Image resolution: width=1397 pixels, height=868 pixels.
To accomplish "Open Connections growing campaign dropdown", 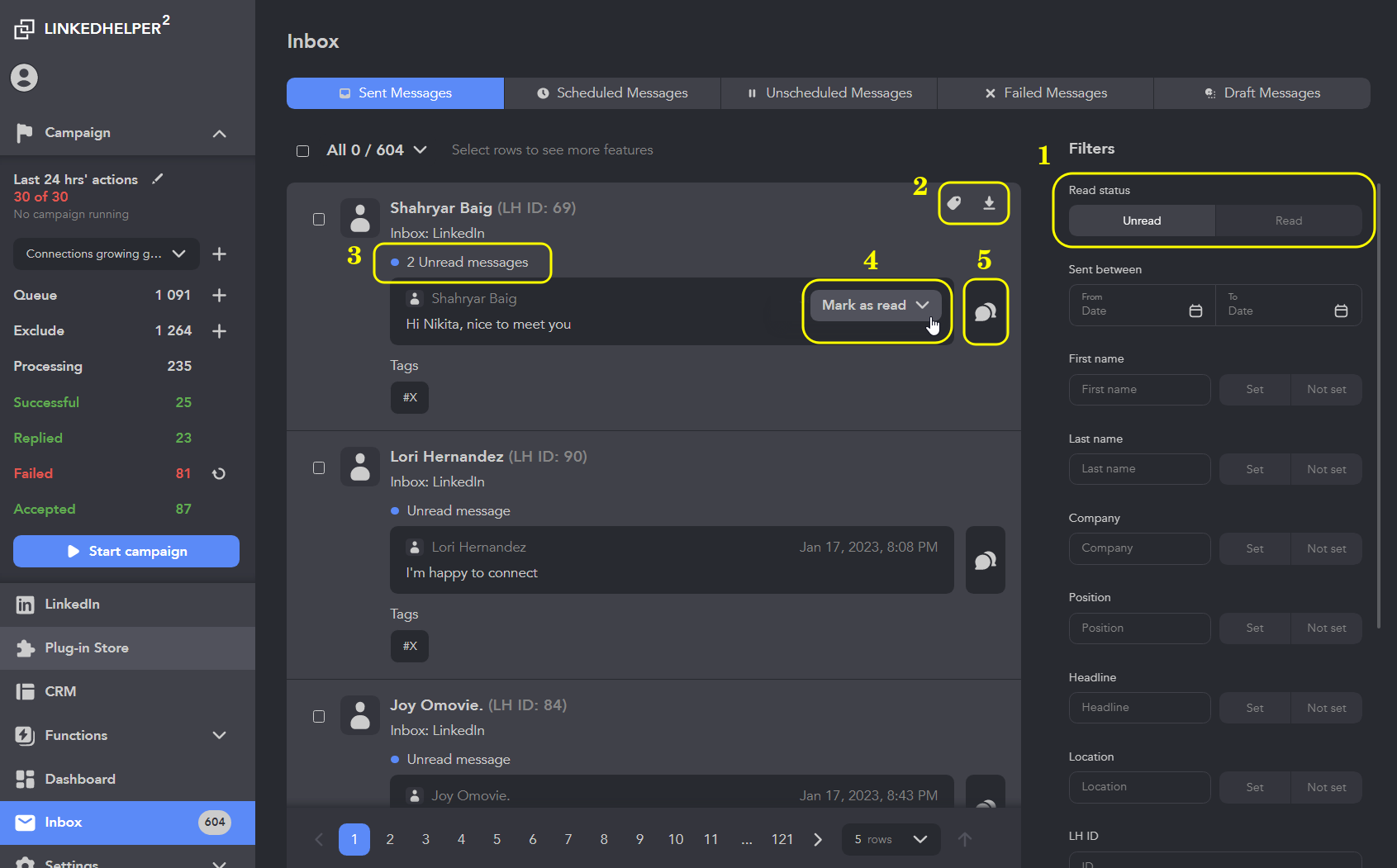I will coord(107,254).
